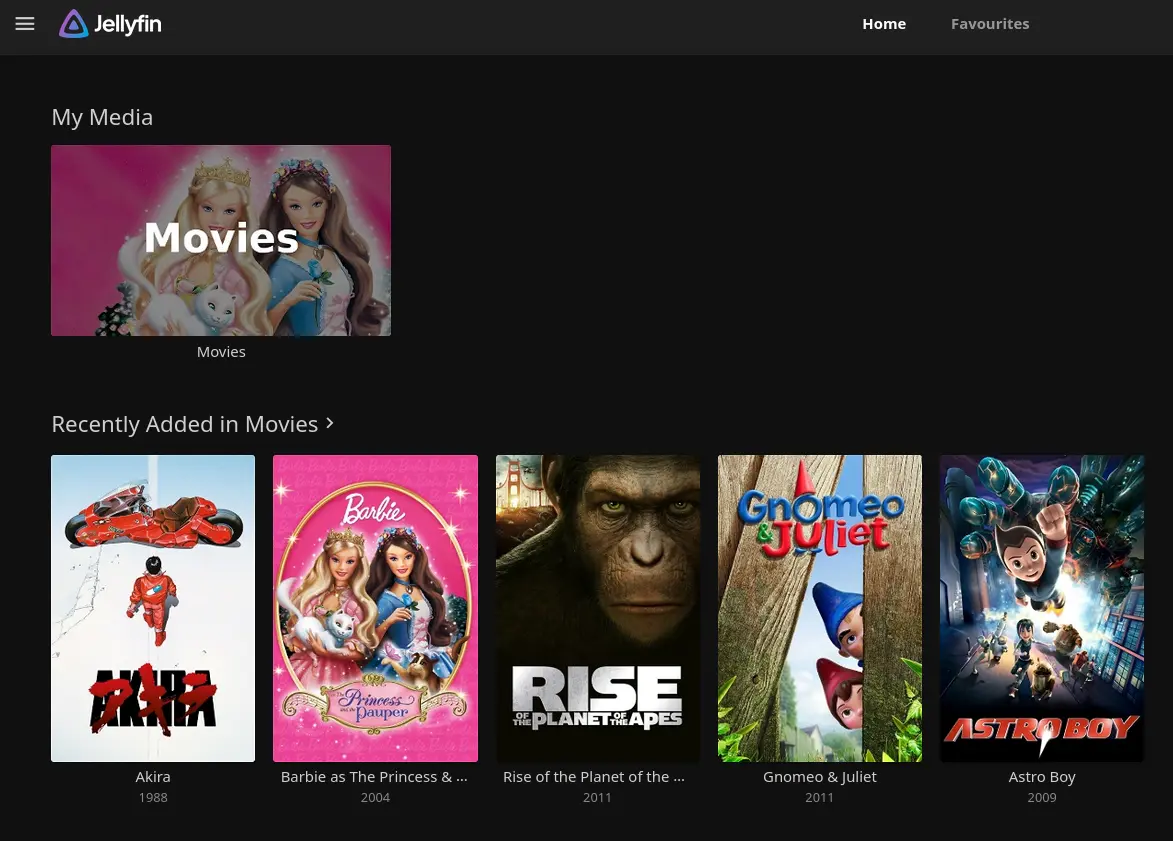Open the Barbie Princess and Pauper poster

375,608
